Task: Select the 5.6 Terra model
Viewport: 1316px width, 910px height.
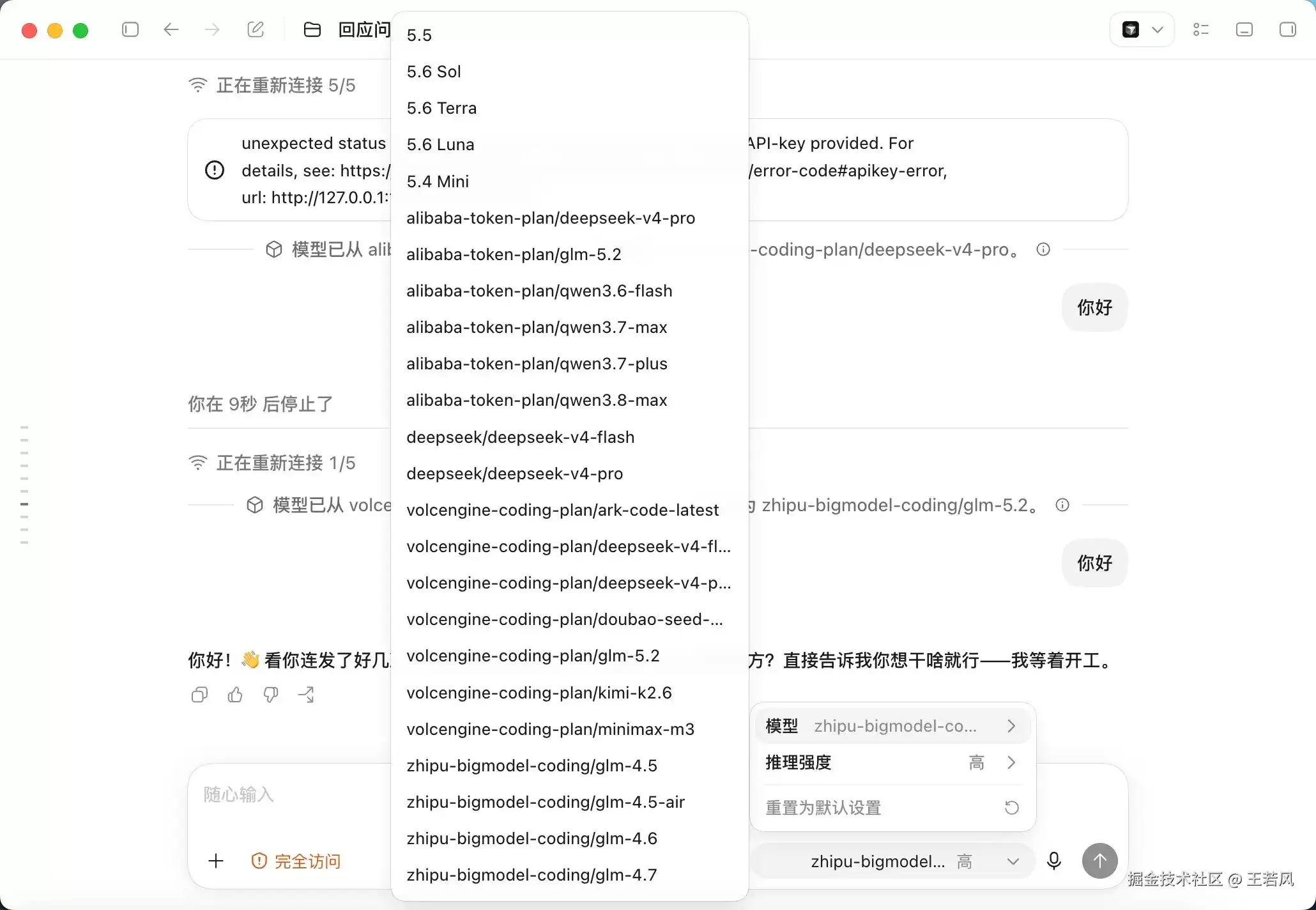Action: 569,108
